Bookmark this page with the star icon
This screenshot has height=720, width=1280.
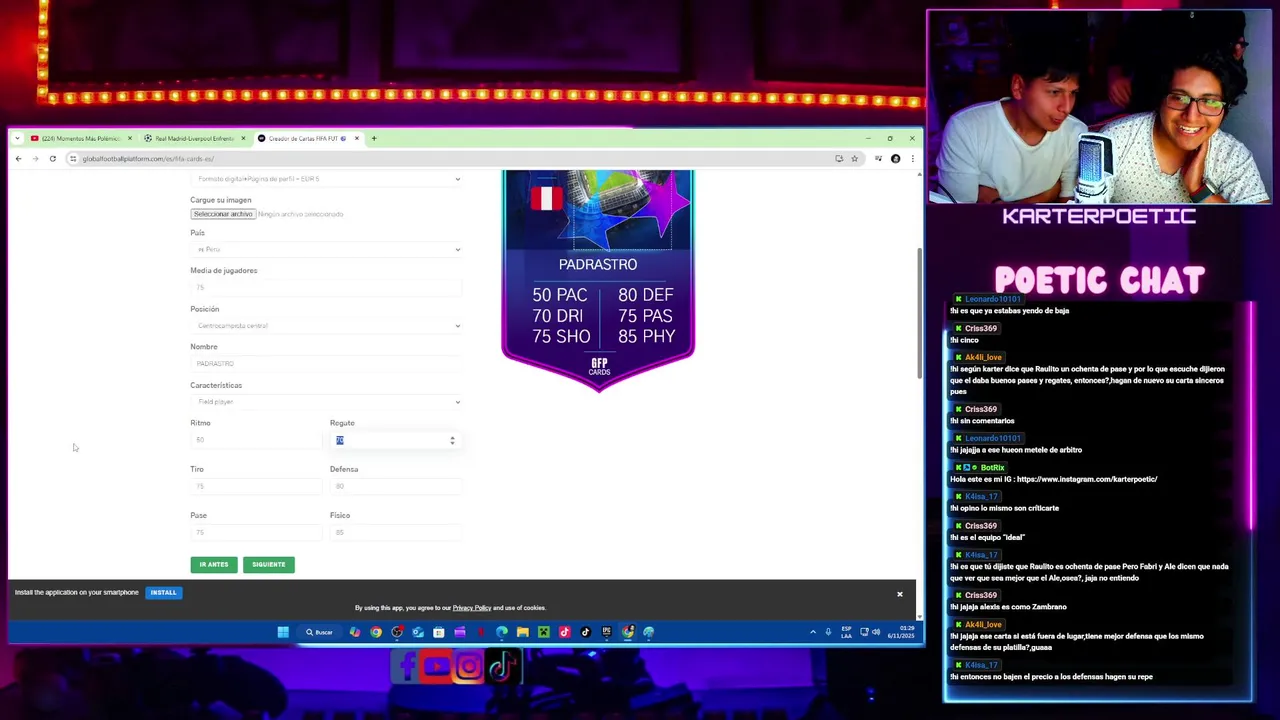854,158
